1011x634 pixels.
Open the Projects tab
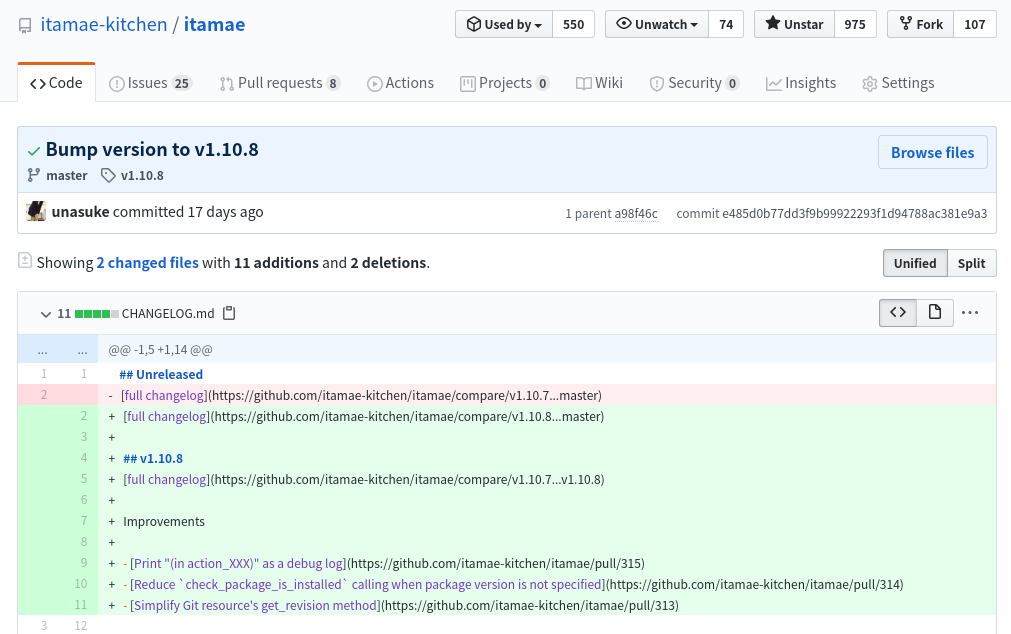(504, 83)
